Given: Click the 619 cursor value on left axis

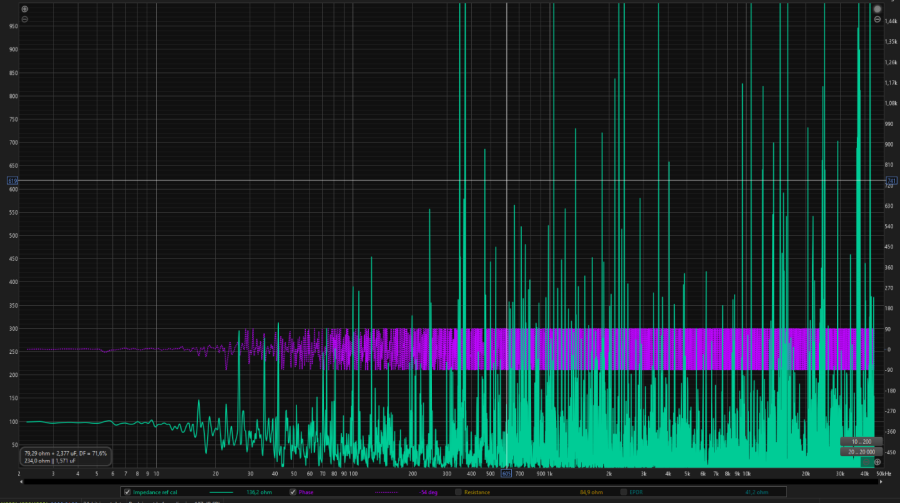Looking at the screenshot, I should click(x=12, y=180).
